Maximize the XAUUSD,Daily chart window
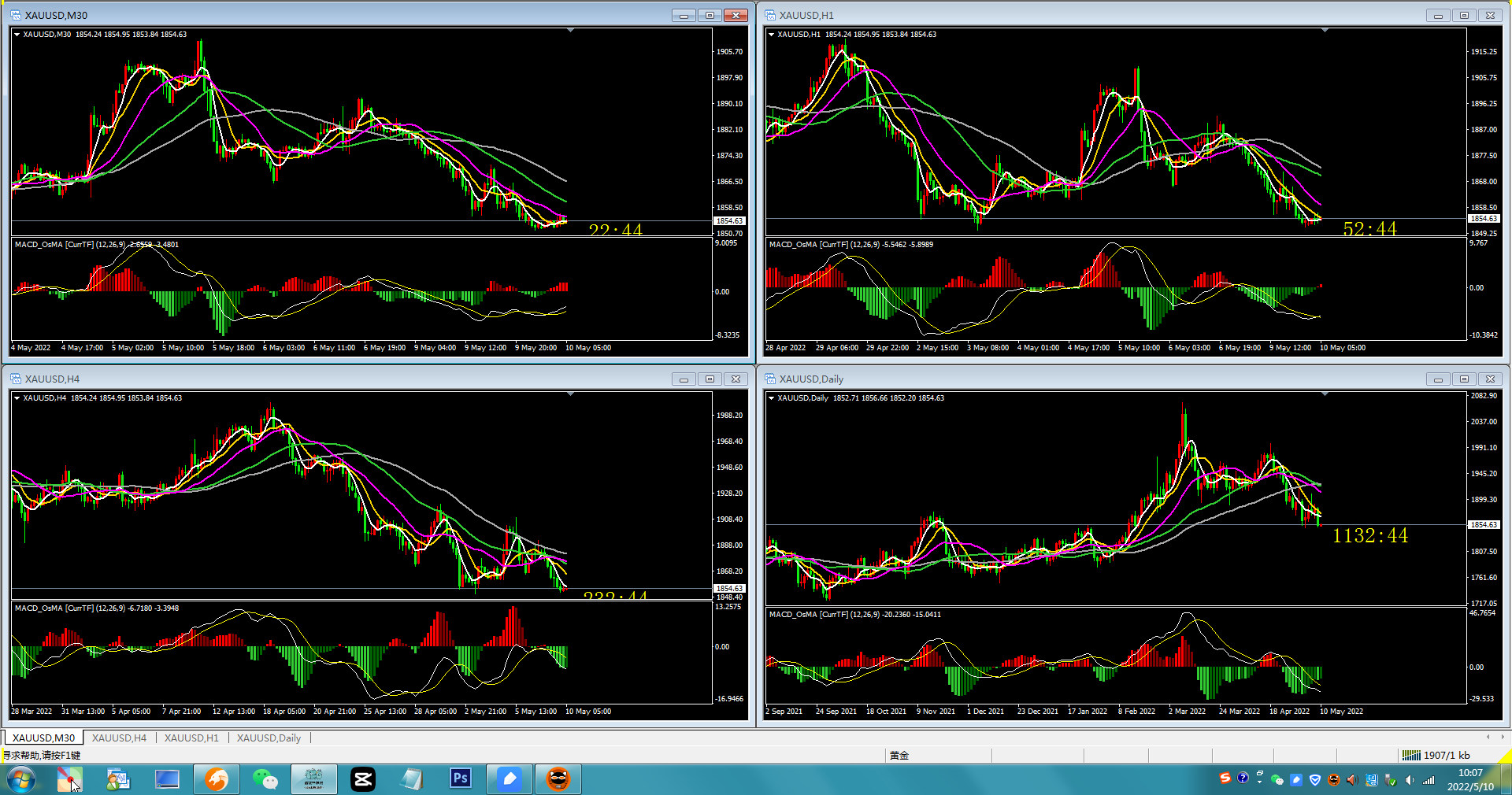This screenshot has width=1512, height=795. [x=1464, y=379]
